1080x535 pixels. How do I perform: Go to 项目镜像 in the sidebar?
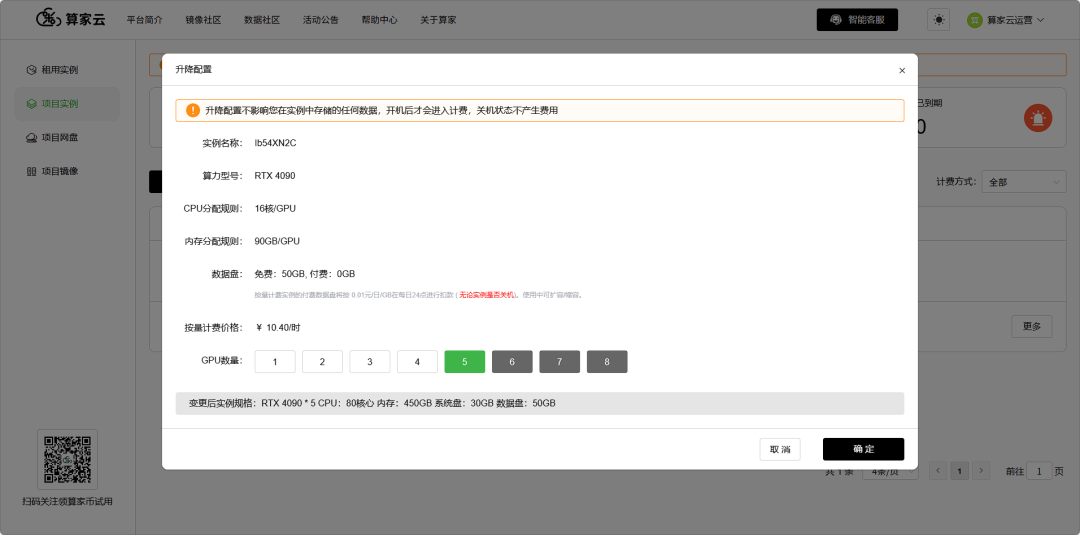coord(68,171)
